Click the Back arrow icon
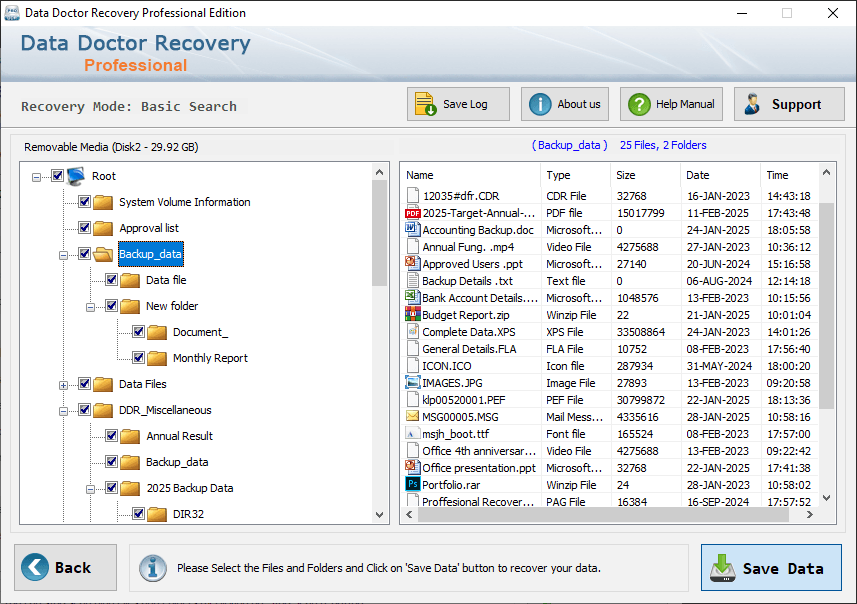 35,567
